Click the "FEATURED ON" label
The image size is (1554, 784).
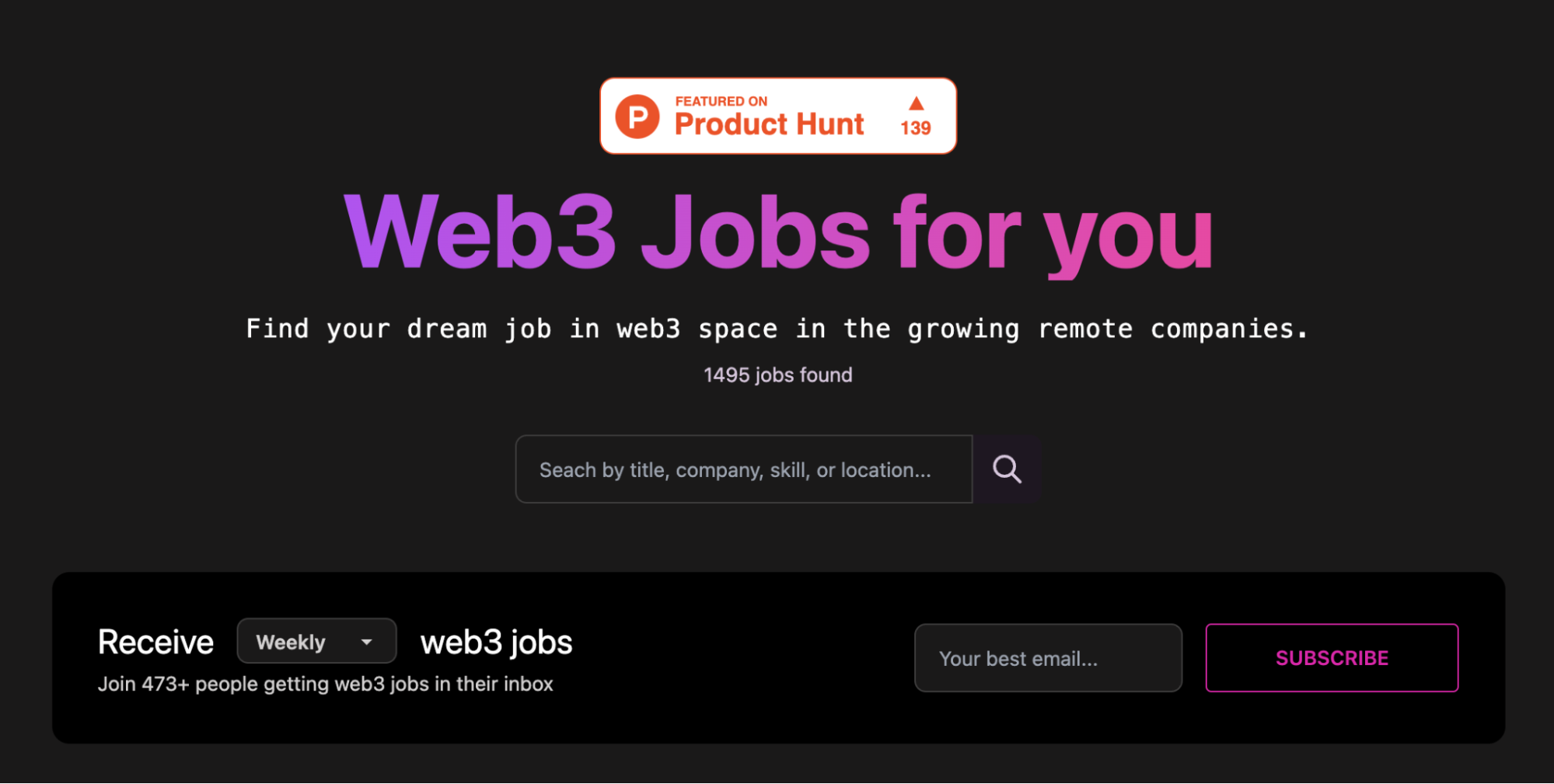pyautogui.click(x=721, y=101)
